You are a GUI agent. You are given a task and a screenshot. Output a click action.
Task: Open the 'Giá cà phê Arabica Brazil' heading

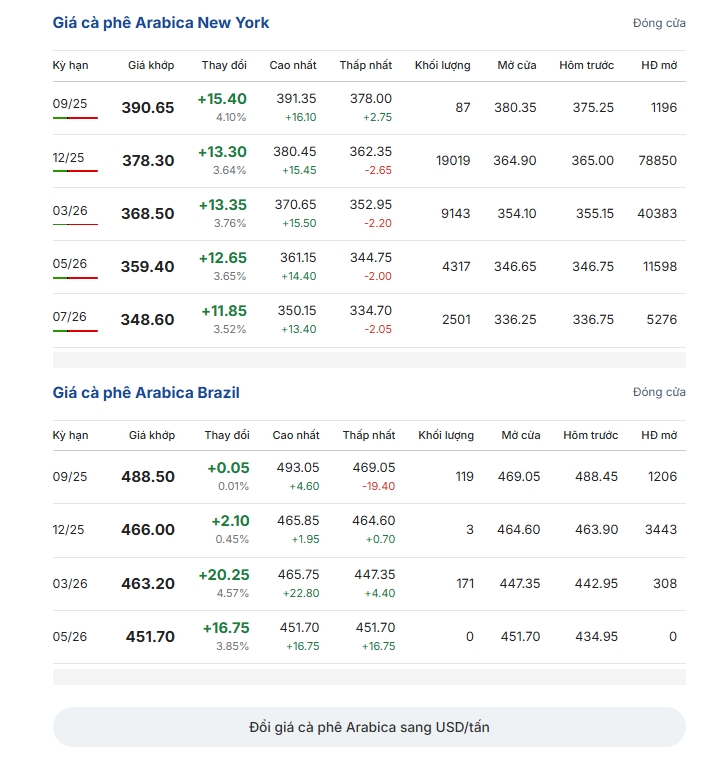click(146, 393)
